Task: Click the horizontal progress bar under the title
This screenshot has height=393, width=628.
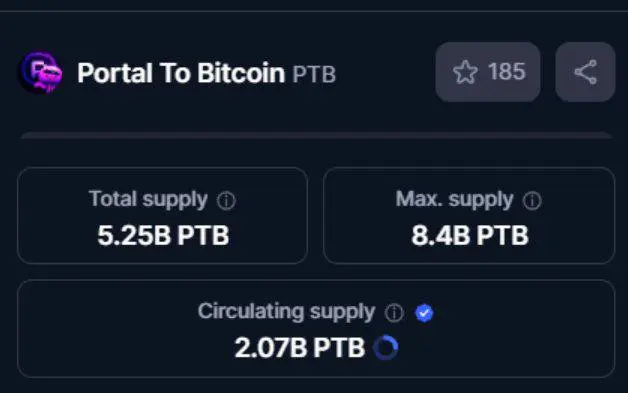Action: [316, 135]
